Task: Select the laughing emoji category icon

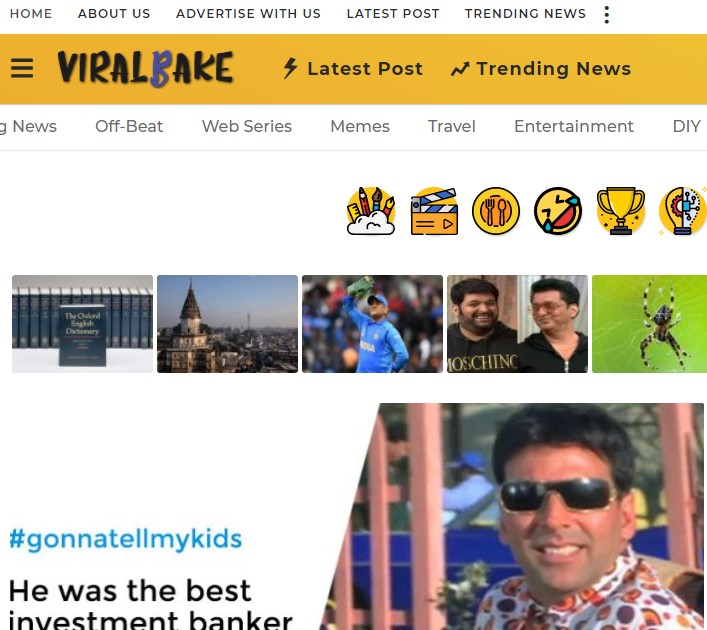Action: 558,211
